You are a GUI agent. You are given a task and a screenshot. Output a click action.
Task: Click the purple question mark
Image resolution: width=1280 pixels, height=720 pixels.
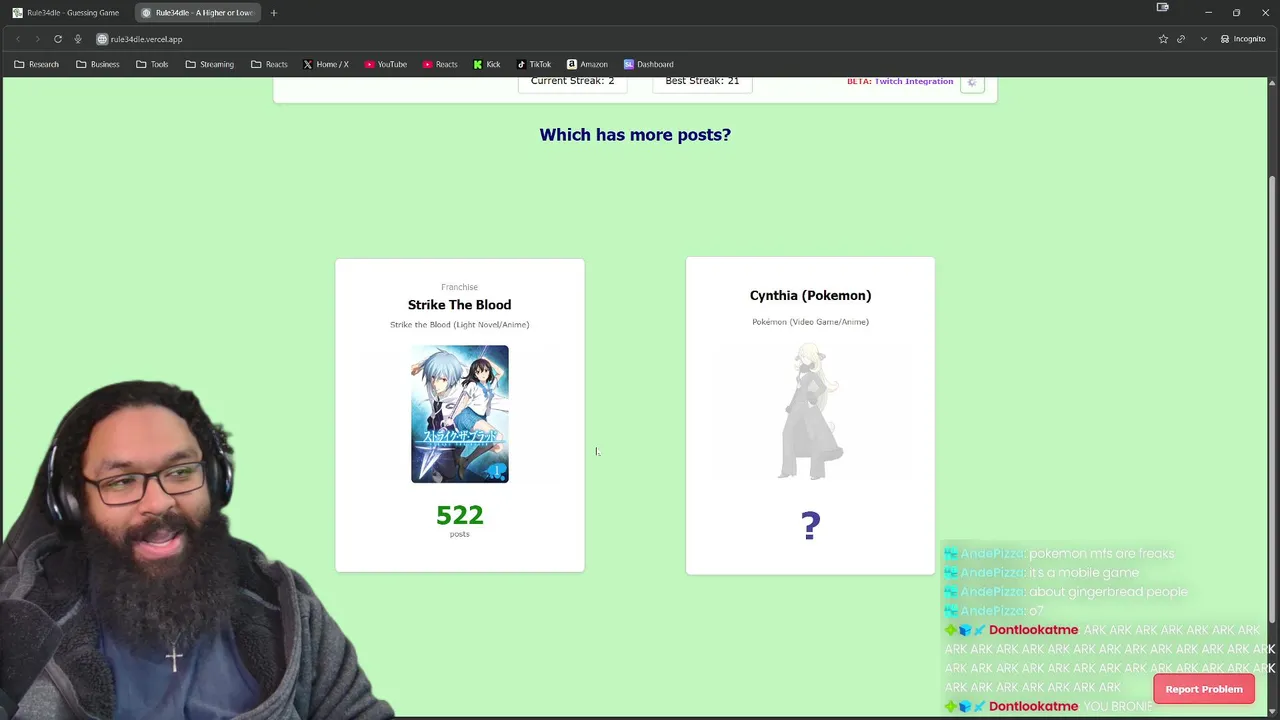tap(811, 526)
